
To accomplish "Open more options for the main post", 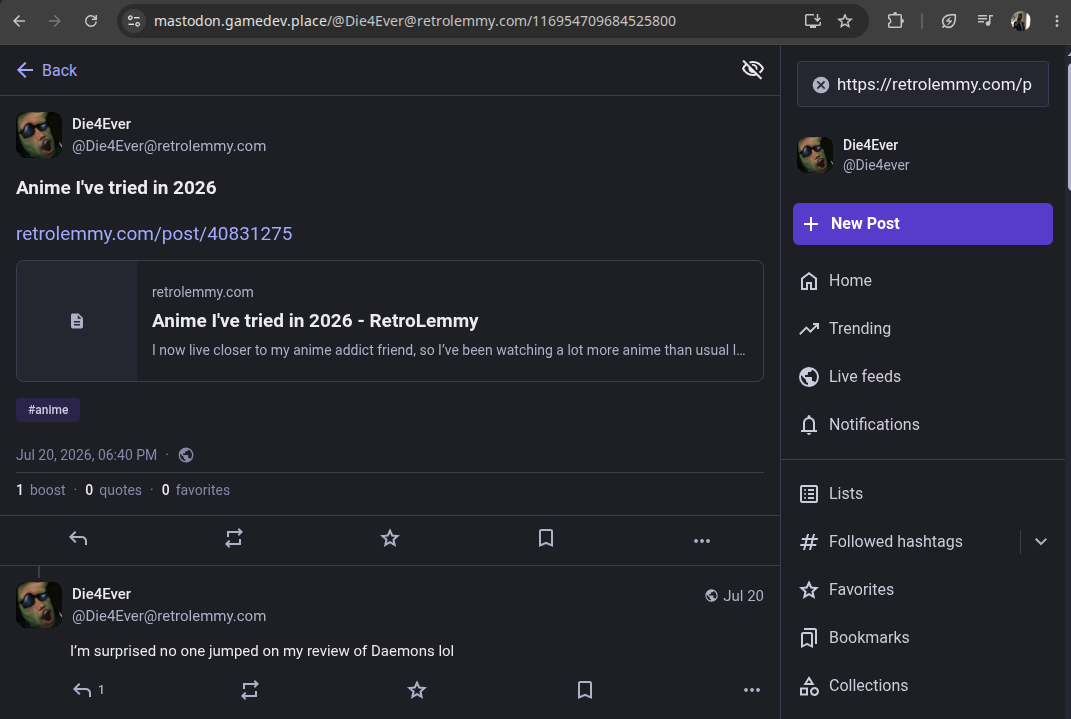I will pos(701,541).
